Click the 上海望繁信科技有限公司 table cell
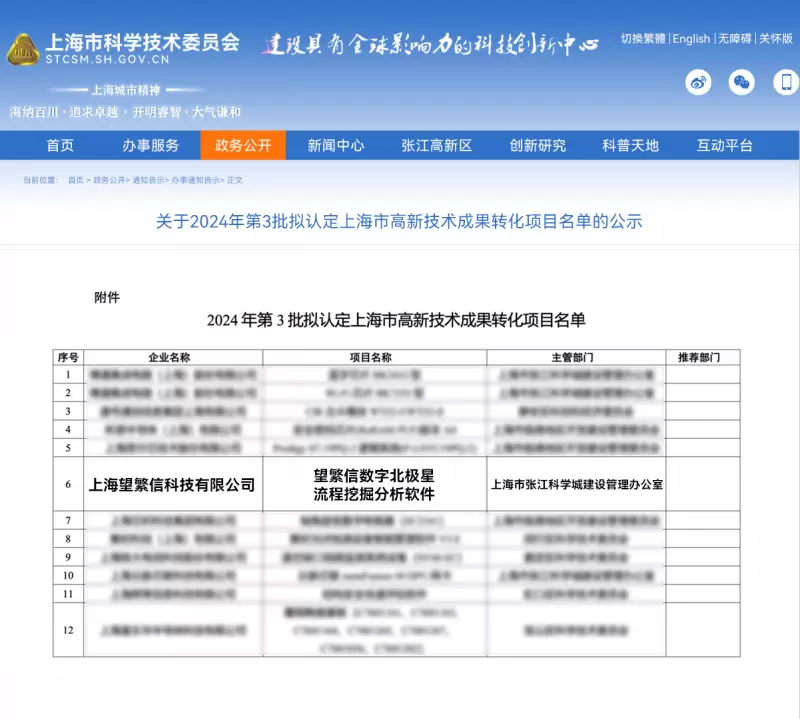 pos(172,485)
